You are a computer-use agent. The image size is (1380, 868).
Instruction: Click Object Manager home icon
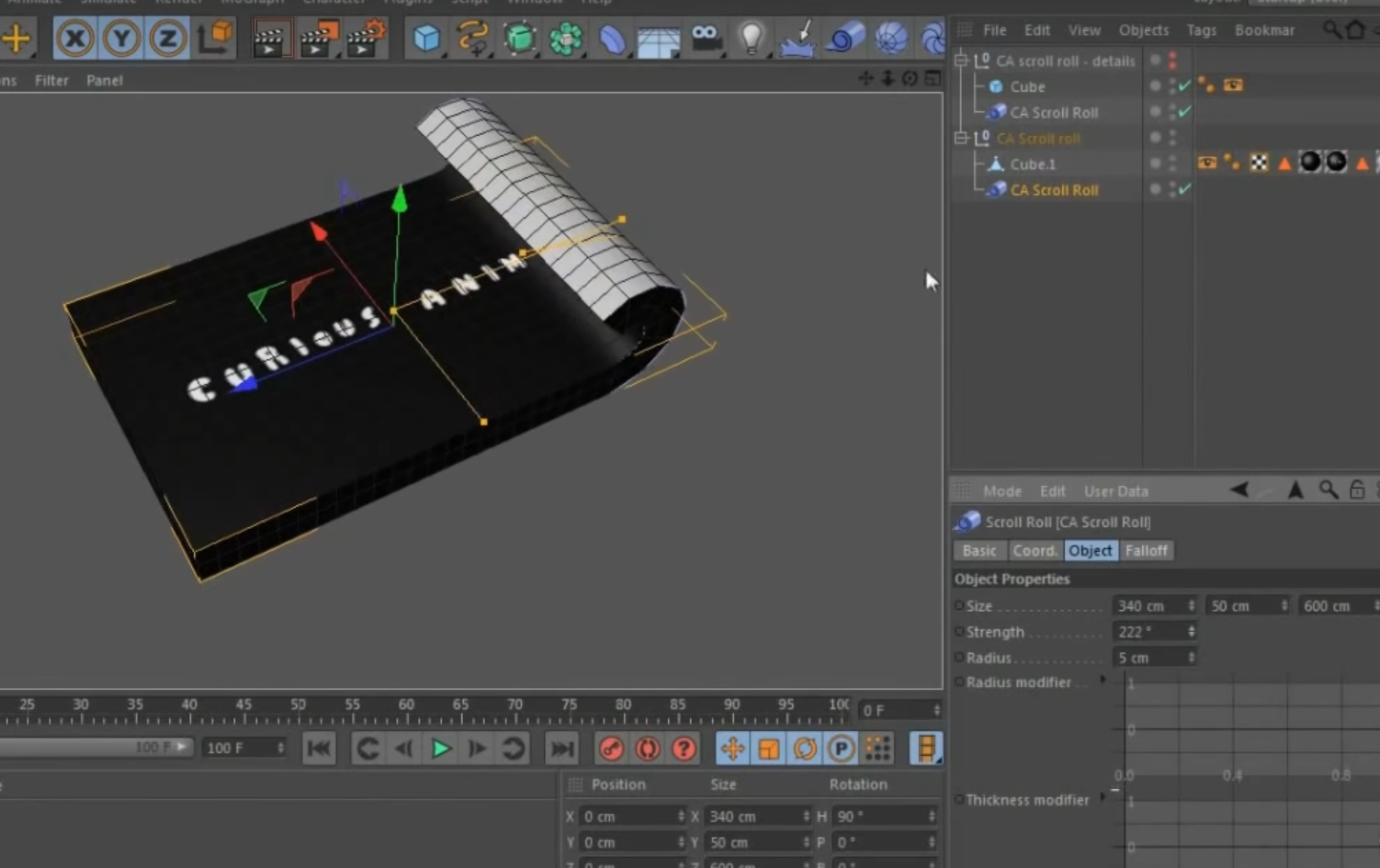pyautogui.click(x=1355, y=30)
